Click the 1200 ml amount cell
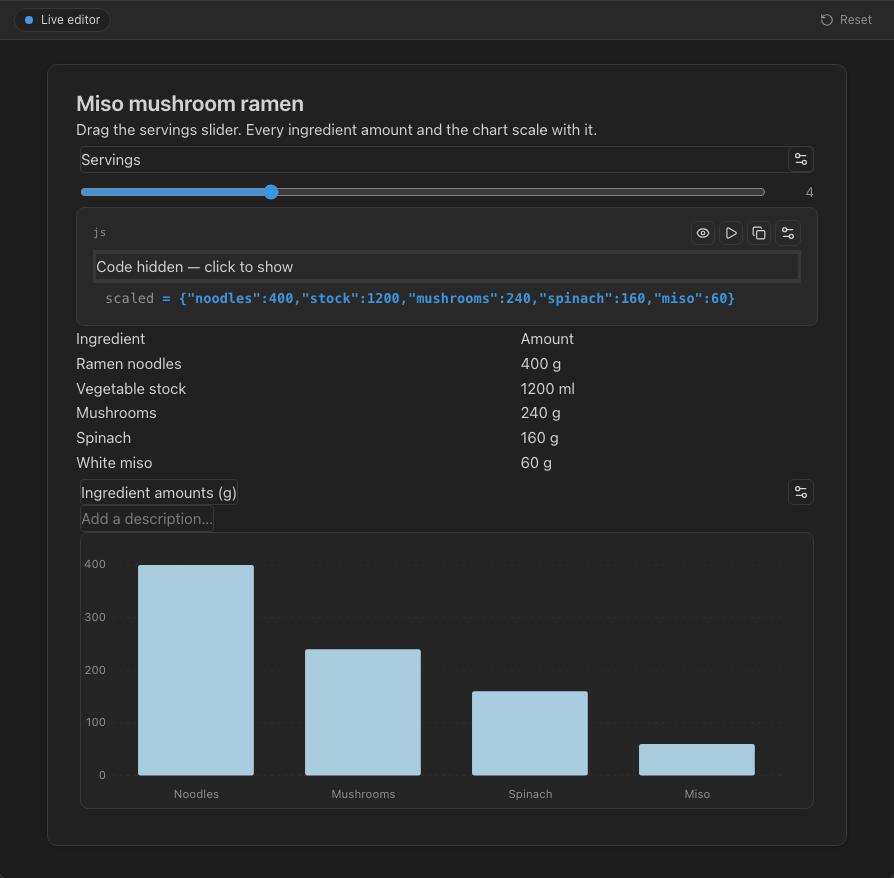The image size is (894, 878). tap(547, 389)
